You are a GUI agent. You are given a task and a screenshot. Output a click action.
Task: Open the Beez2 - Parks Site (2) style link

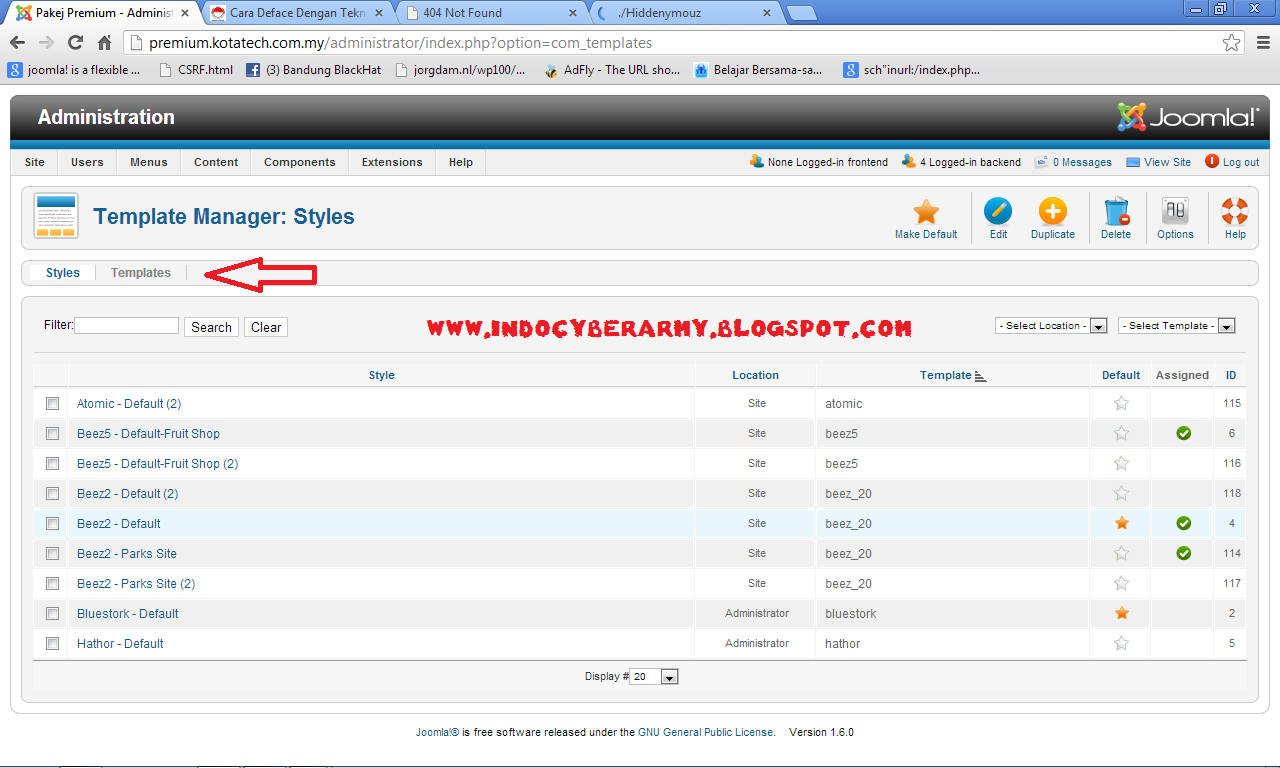[x=136, y=583]
